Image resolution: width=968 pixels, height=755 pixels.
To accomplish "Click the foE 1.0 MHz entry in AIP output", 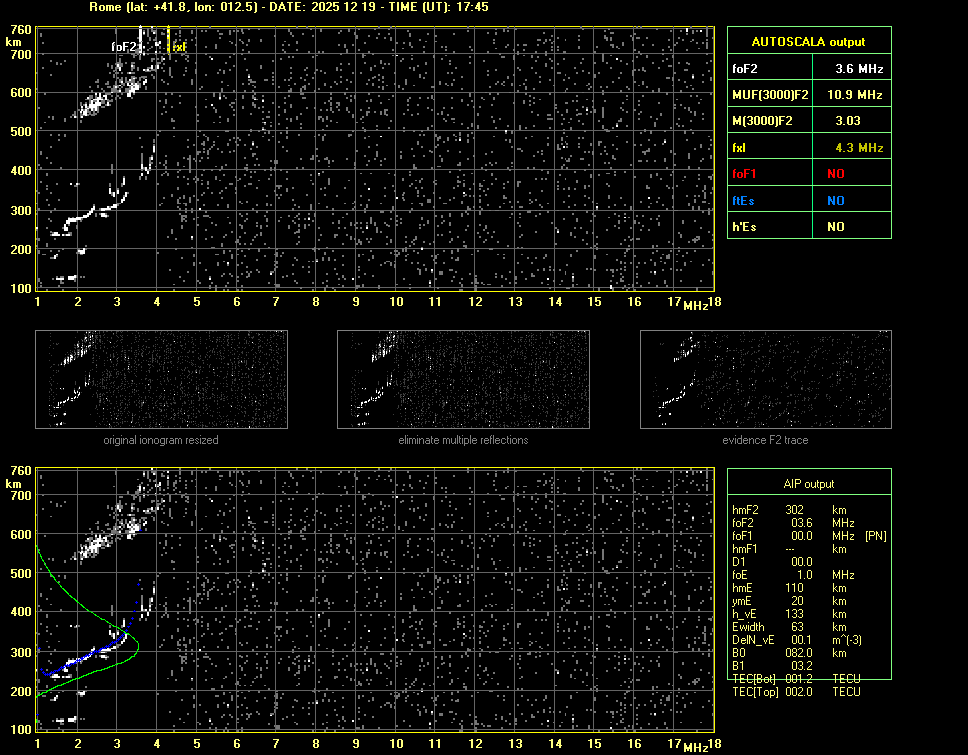I will [x=780, y=575].
